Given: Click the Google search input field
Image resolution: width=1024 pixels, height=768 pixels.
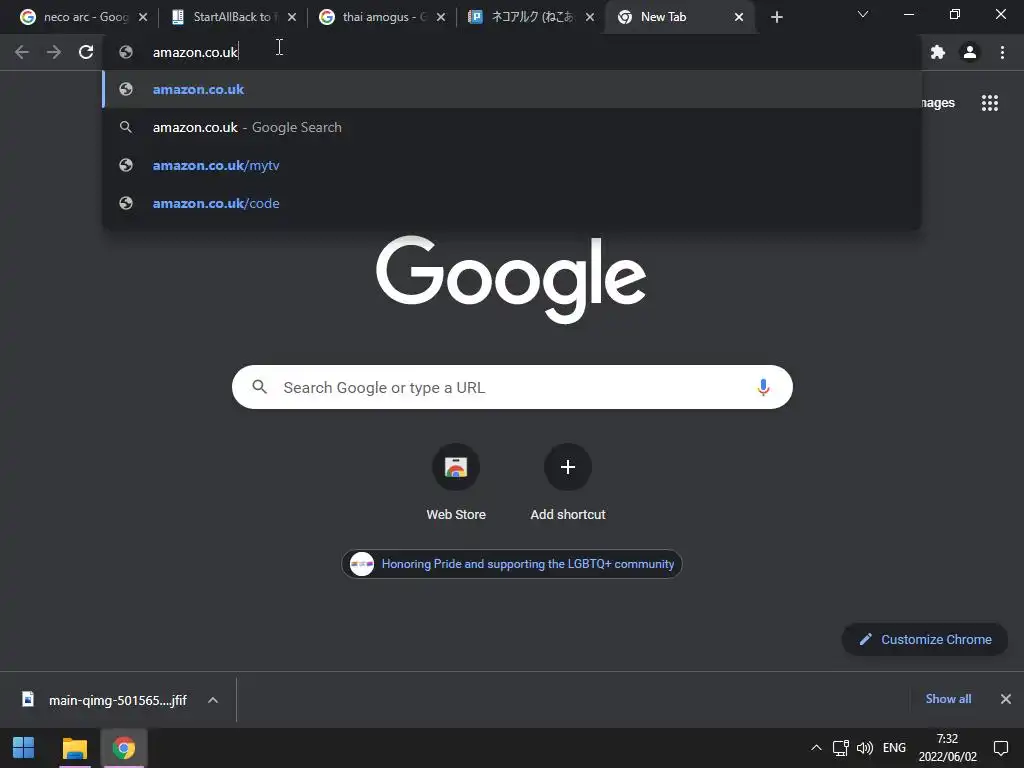Looking at the screenshot, I should pos(512,387).
